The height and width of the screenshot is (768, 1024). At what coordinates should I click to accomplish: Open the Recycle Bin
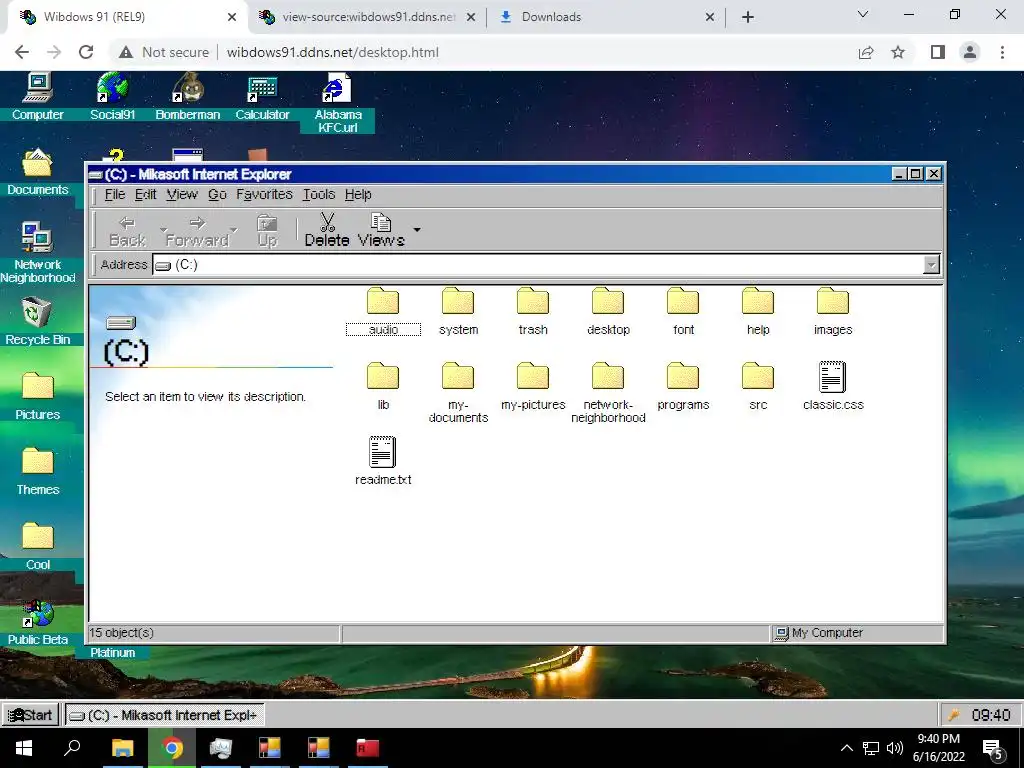click(37, 321)
